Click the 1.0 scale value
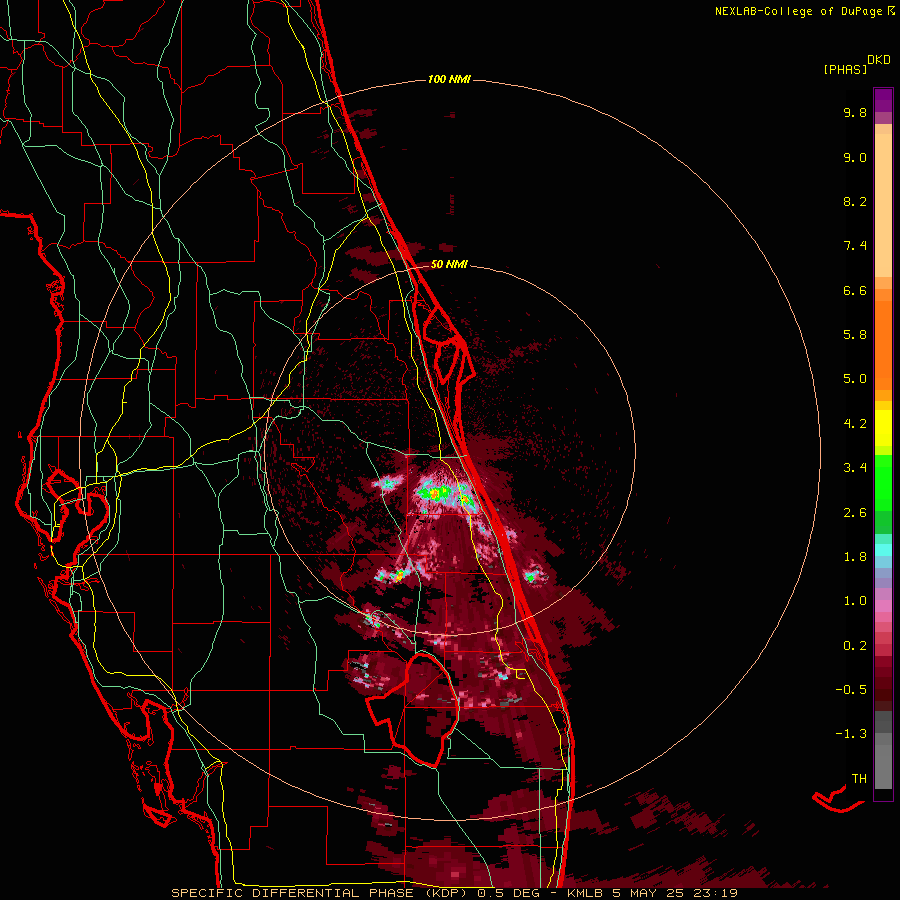900x900 pixels. (855, 601)
